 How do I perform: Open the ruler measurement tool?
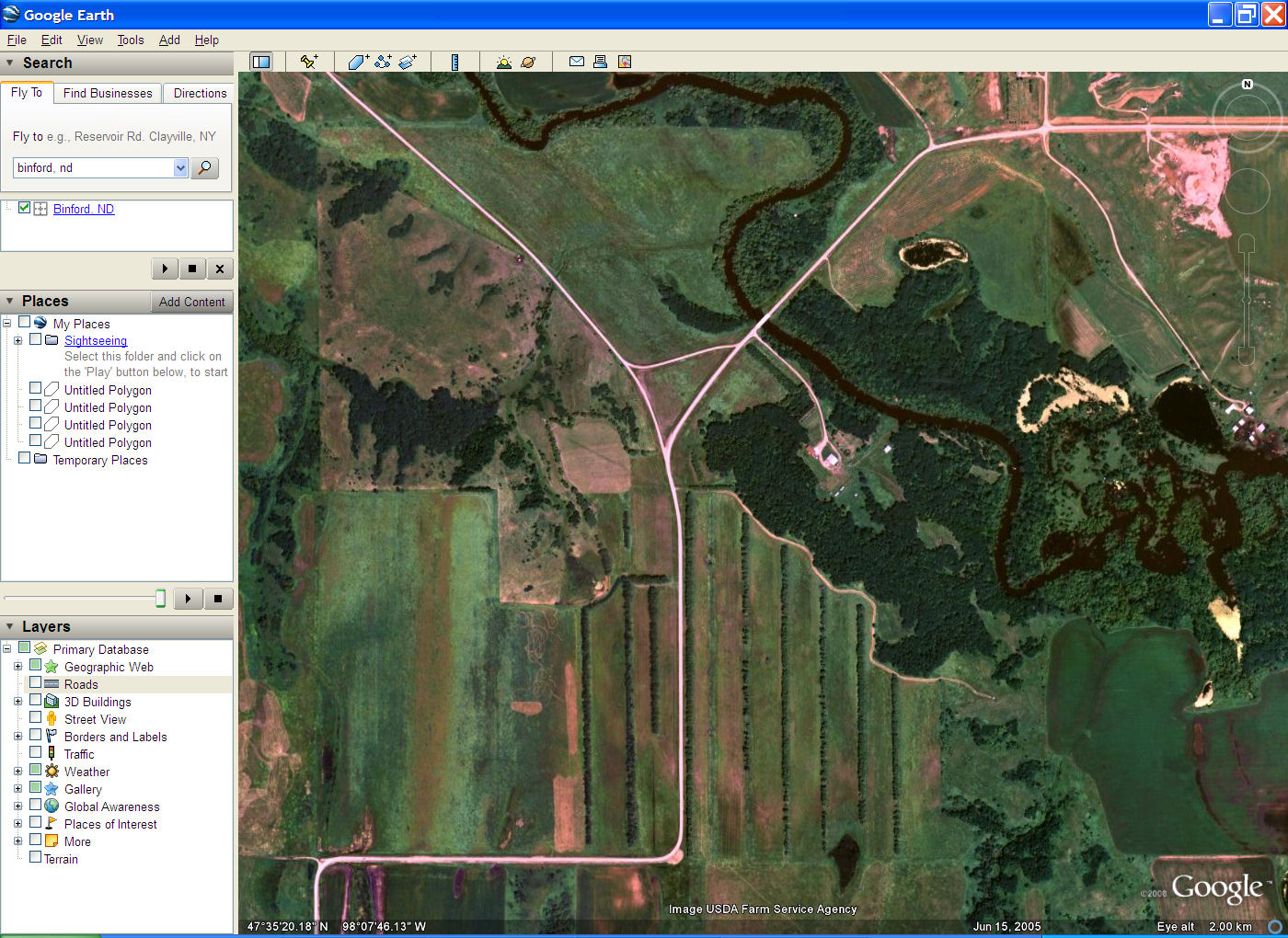click(x=454, y=62)
